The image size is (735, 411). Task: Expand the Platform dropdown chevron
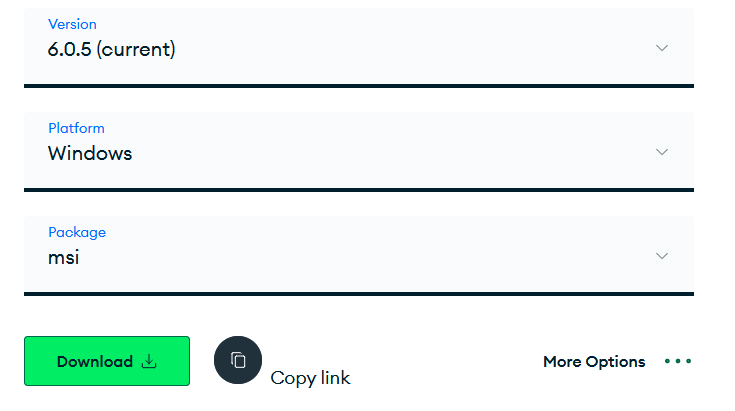(661, 152)
